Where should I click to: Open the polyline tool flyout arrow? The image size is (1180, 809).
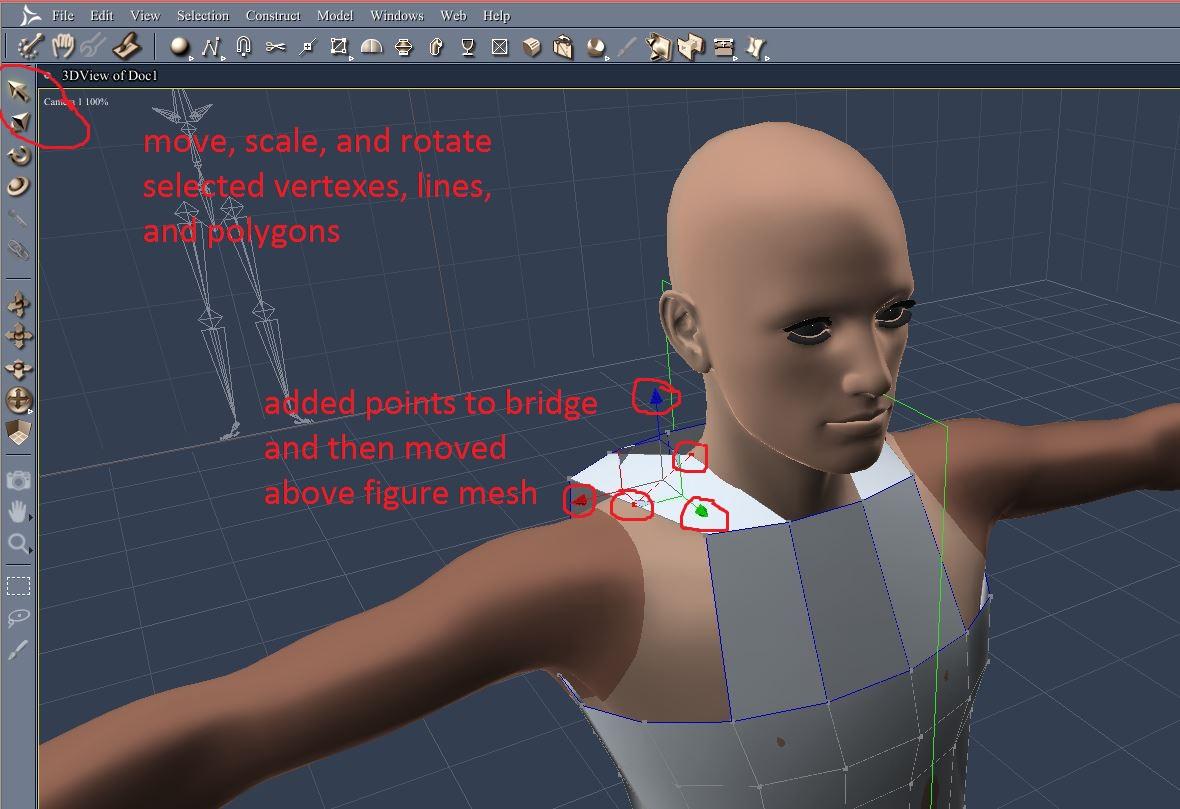pos(223,57)
